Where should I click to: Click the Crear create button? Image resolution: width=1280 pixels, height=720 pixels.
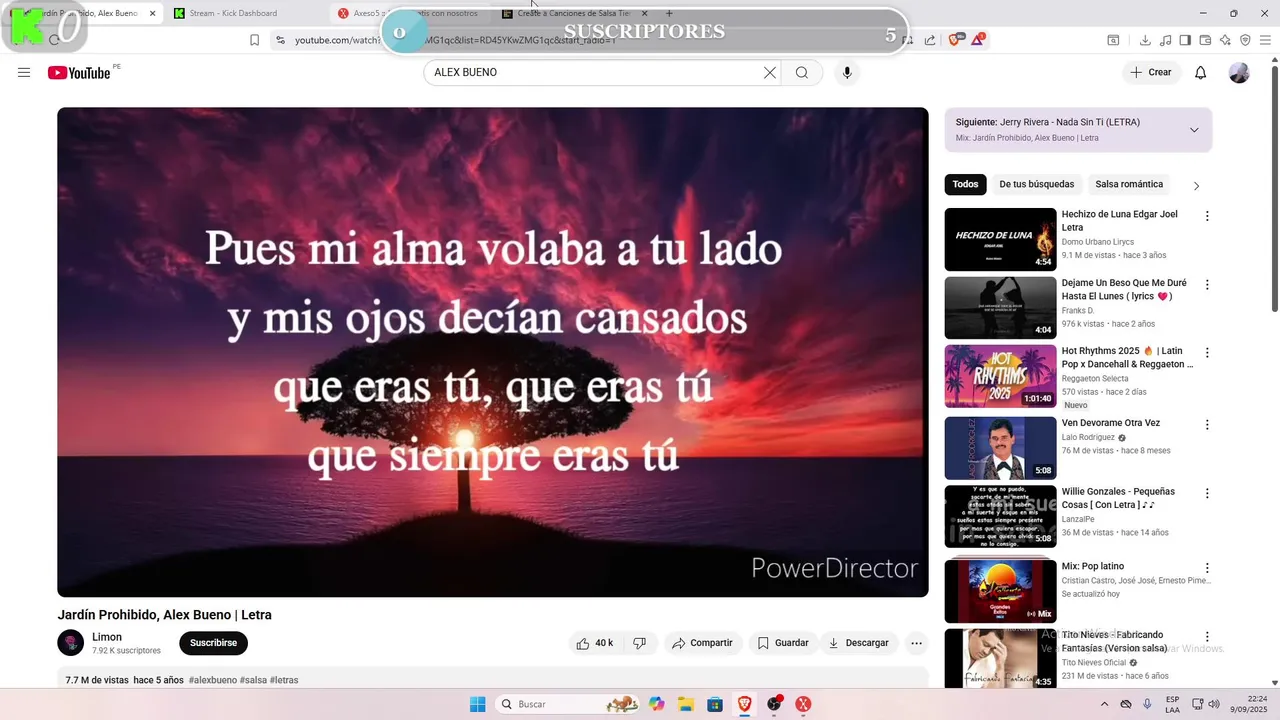tap(1151, 72)
